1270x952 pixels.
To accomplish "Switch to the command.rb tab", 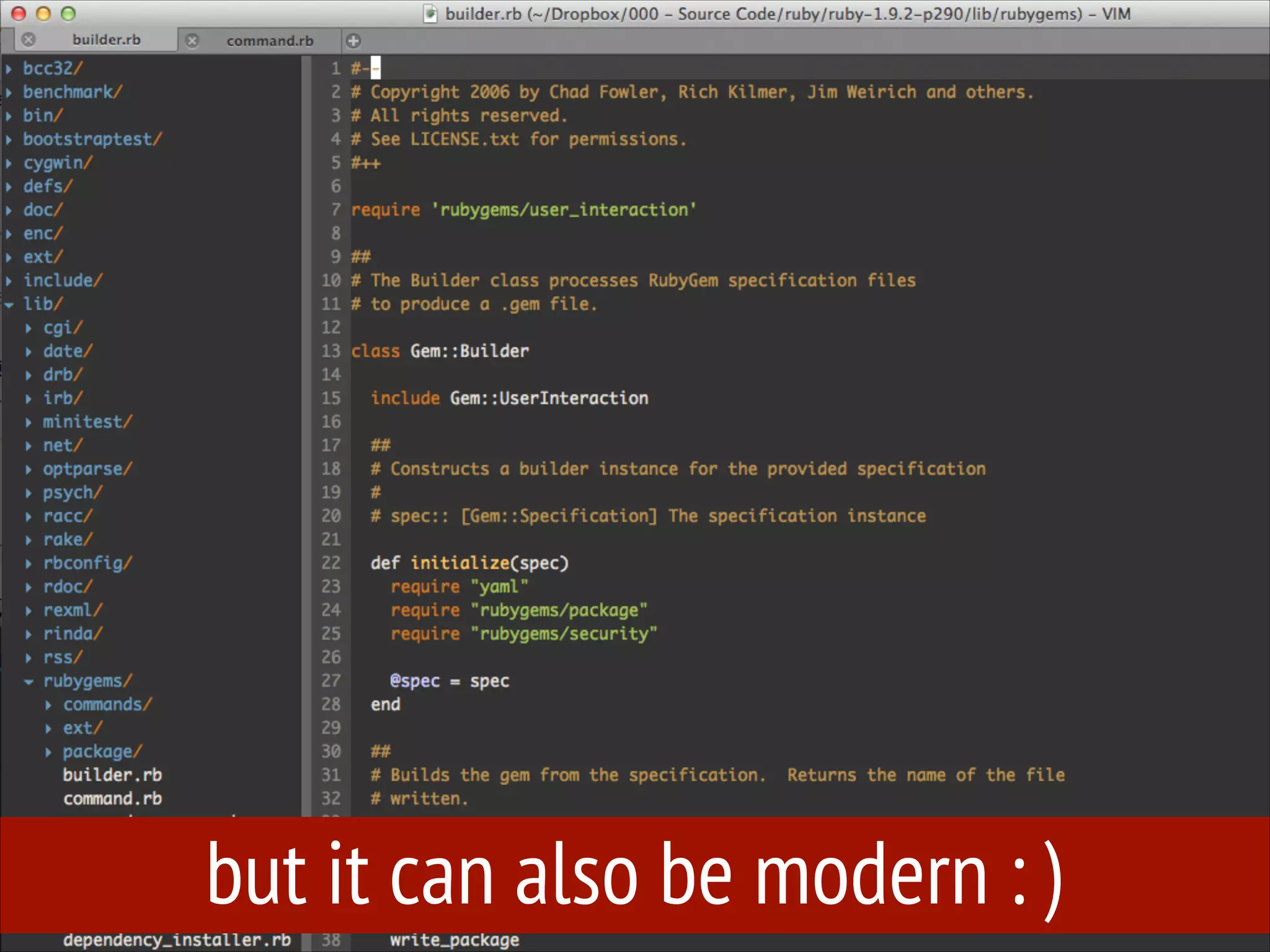I will tap(270, 41).
